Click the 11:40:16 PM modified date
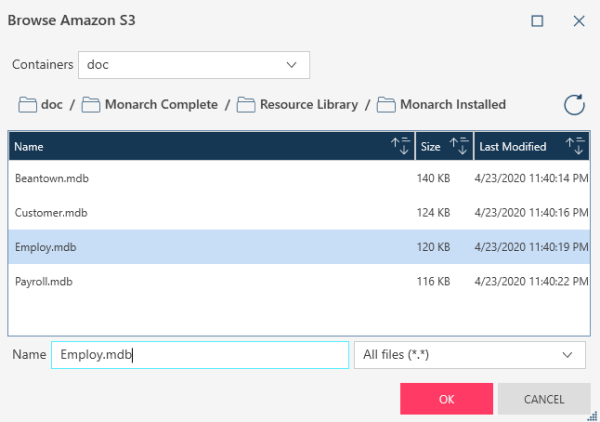600x422 pixels. pyautogui.click(x=532, y=213)
